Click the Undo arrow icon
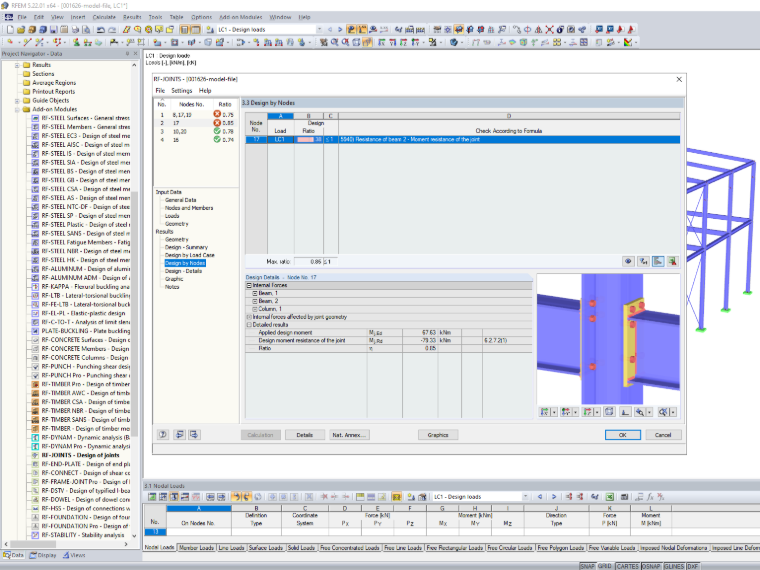The height and width of the screenshot is (570, 760). pos(100,30)
